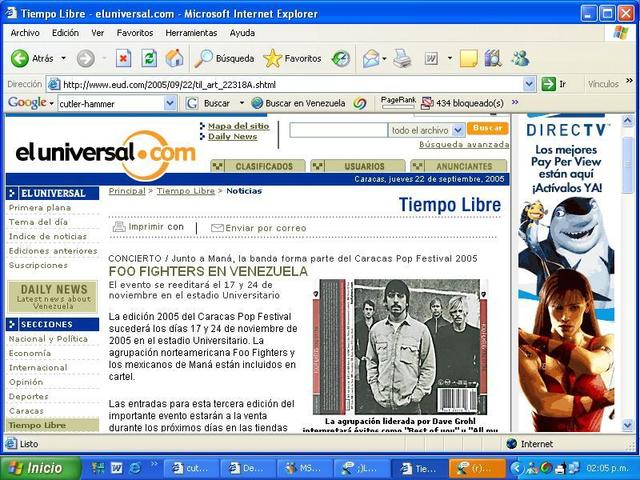
Task: Go to the Home page icon
Action: pos(174,58)
